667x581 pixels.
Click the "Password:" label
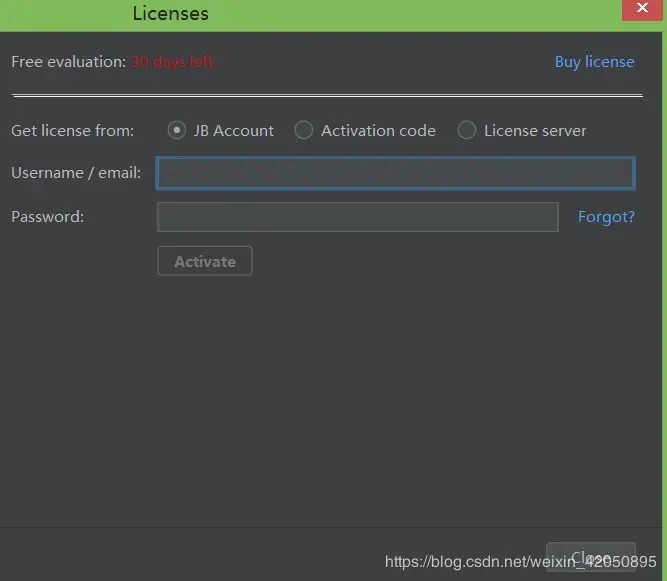[47, 217]
